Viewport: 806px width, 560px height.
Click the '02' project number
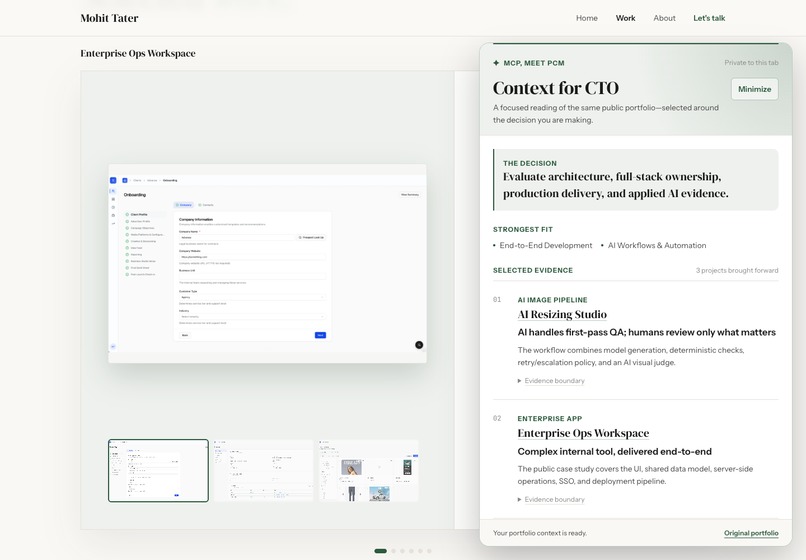tap(497, 419)
